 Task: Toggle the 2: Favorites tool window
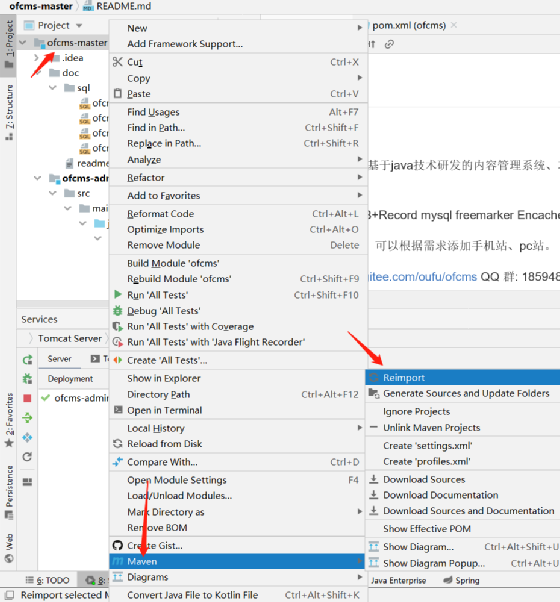click(x=8, y=420)
